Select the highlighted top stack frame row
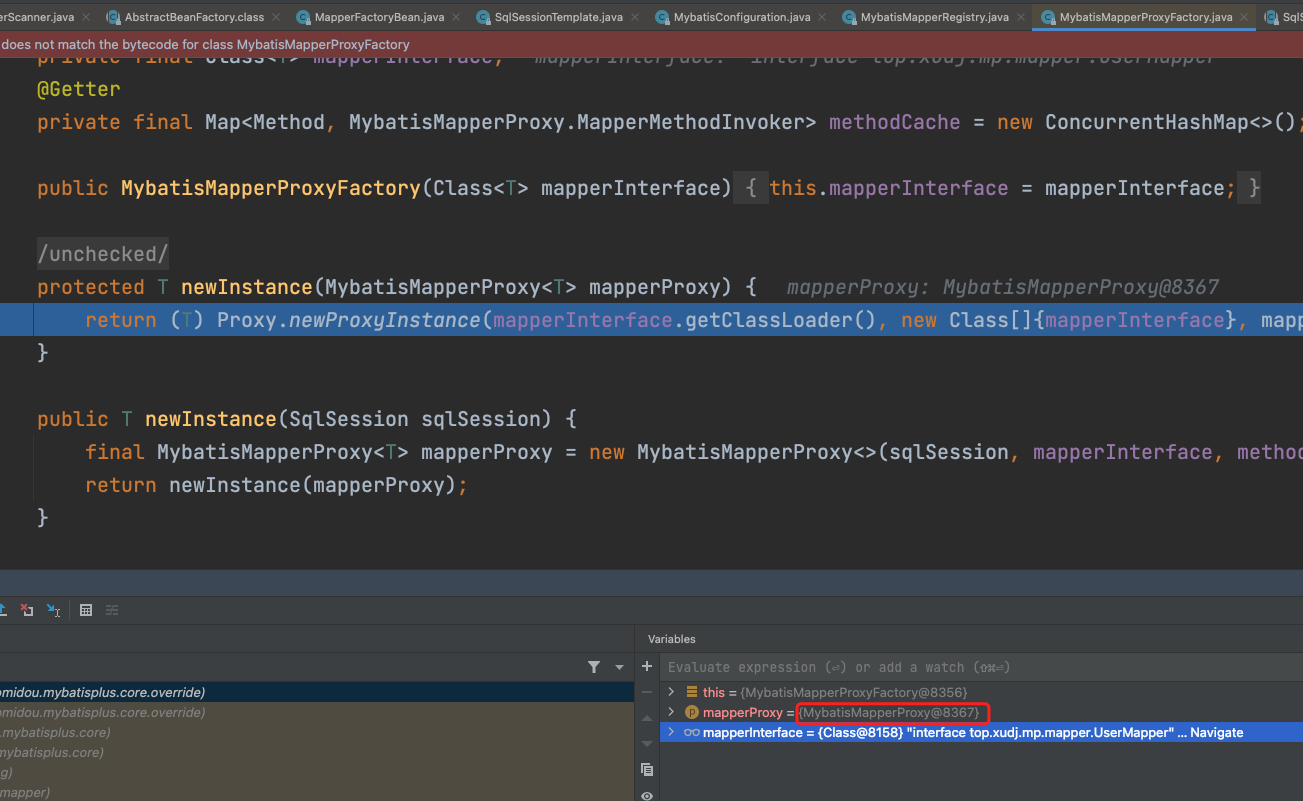Image resolution: width=1303 pixels, height=801 pixels. click(317, 692)
